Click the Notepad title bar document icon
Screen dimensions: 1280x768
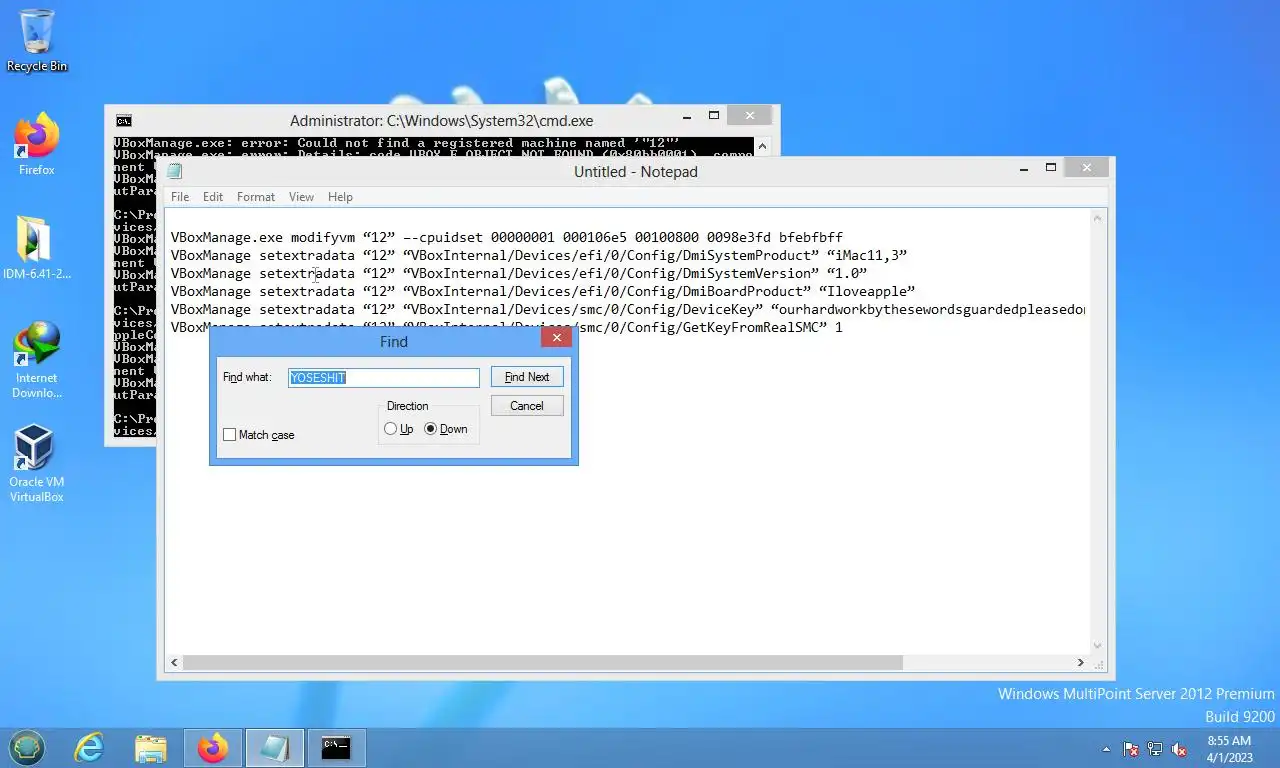click(174, 171)
